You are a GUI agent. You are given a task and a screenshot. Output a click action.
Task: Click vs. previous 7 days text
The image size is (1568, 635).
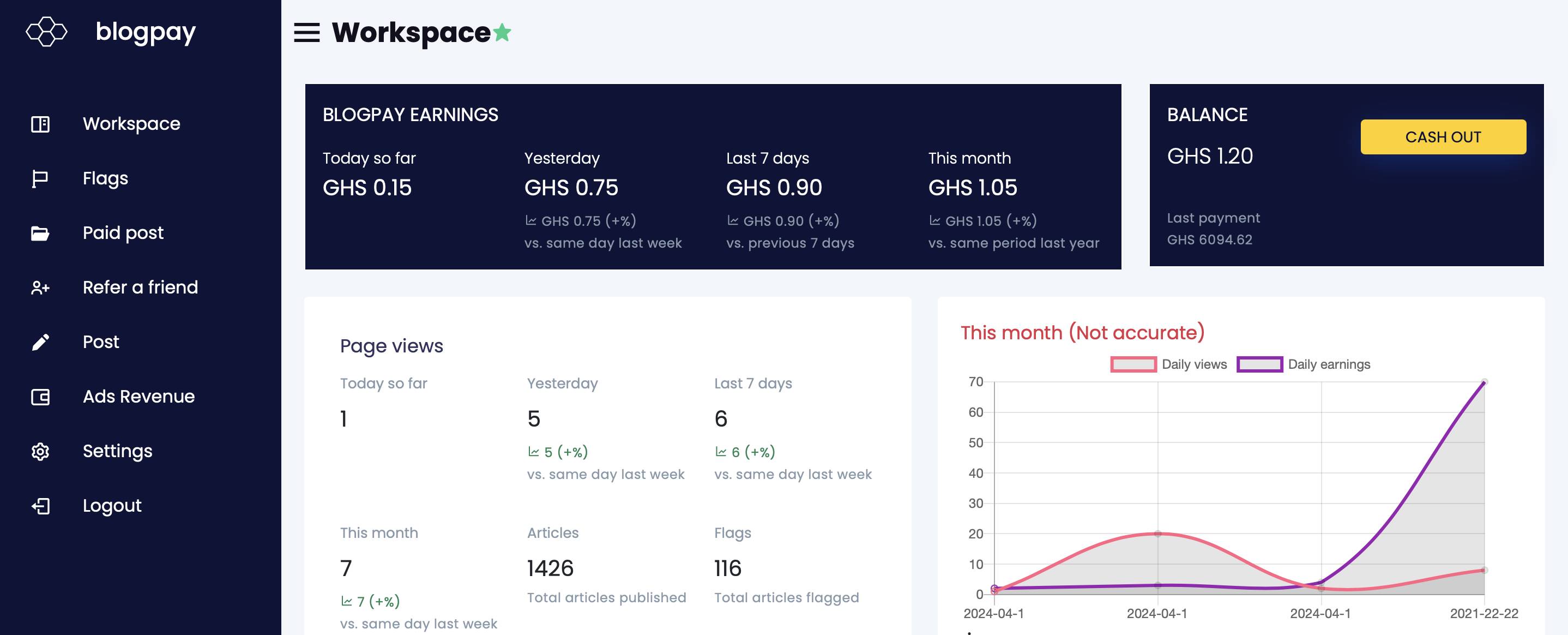pyautogui.click(x=790, y=243)
